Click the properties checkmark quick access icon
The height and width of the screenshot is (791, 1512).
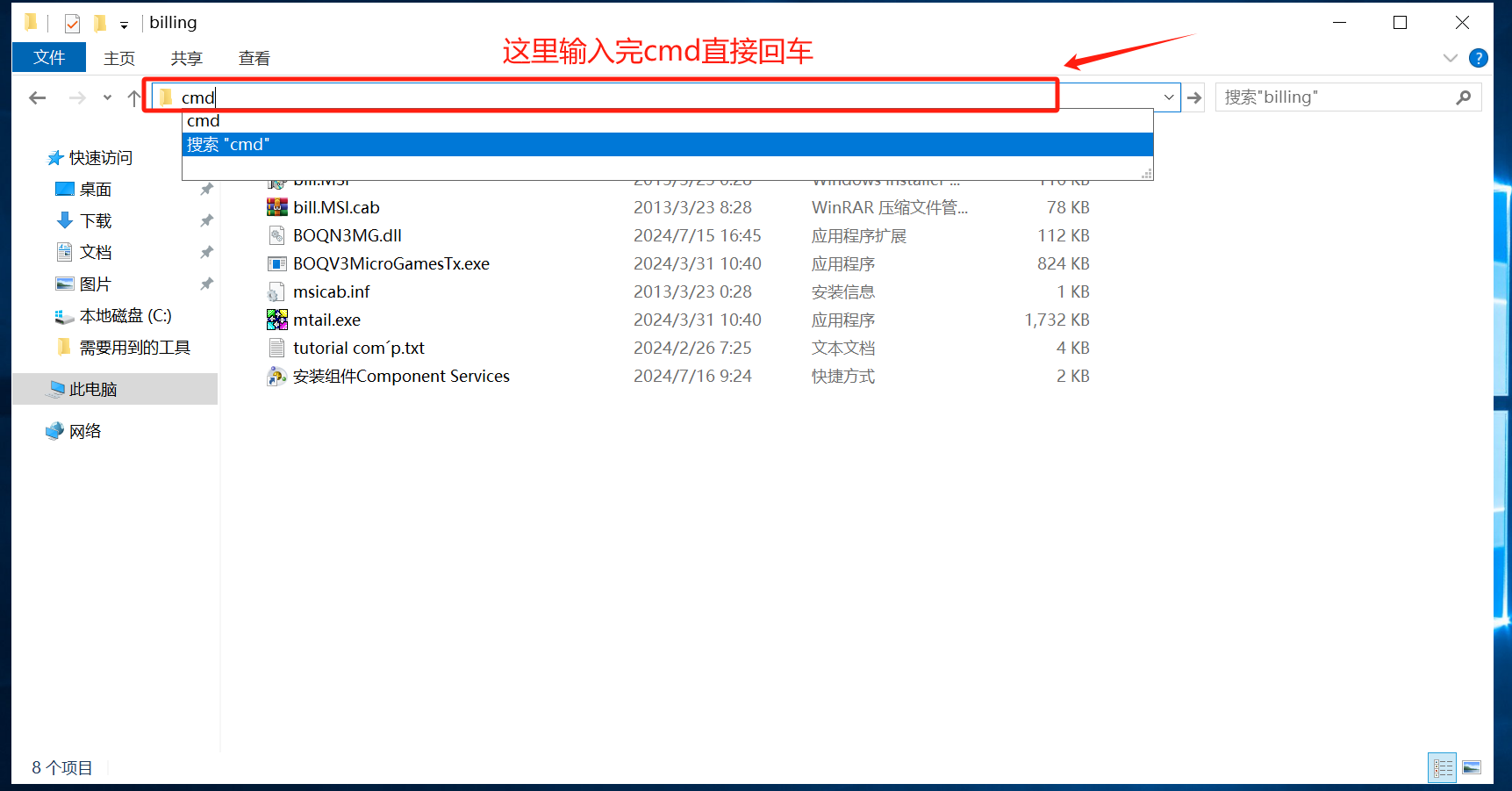click(72, 23)
